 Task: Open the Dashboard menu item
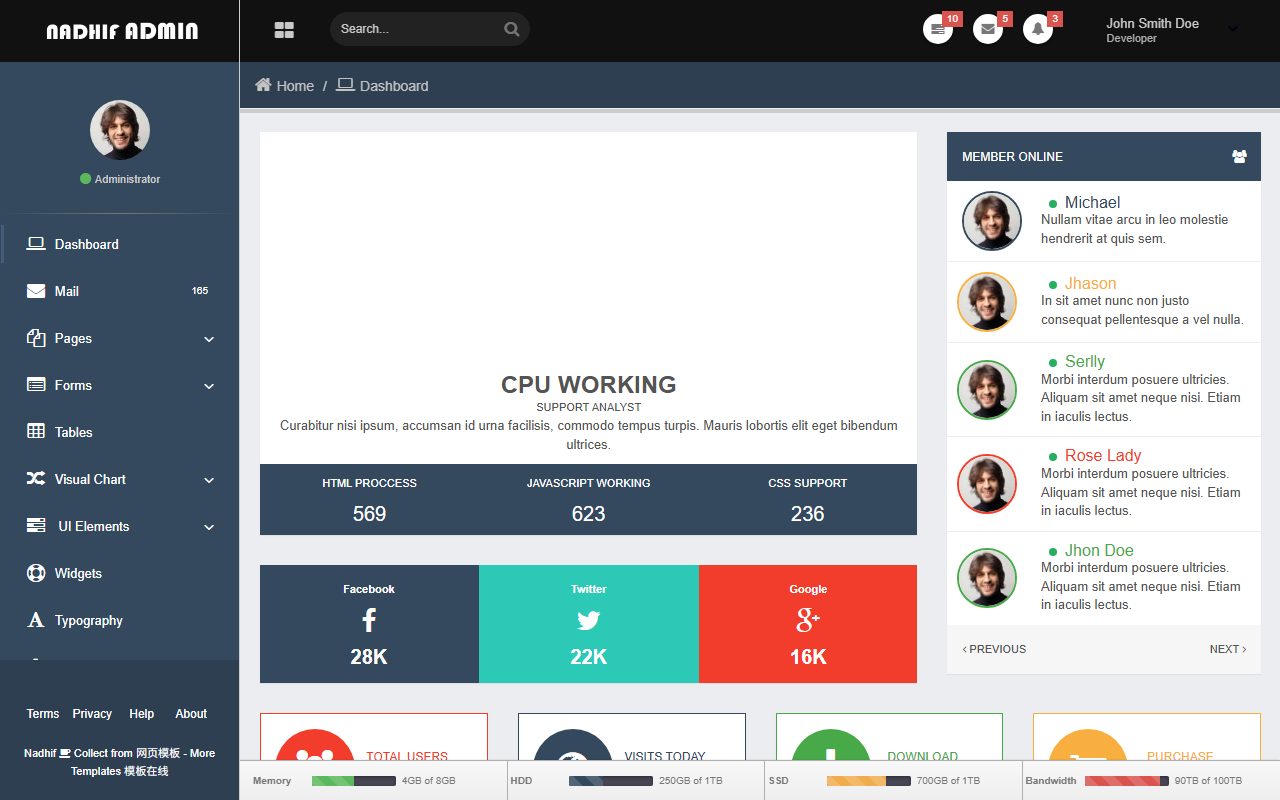120,244
